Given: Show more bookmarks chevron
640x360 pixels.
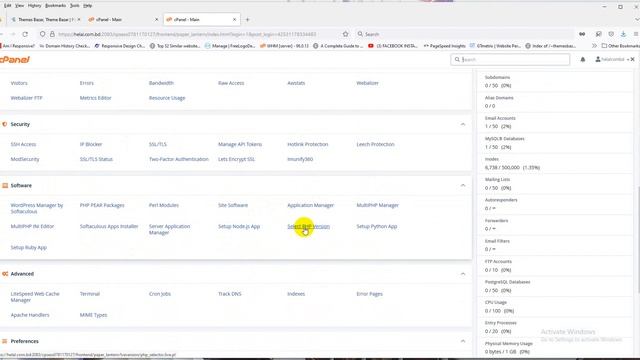Looking at the screenshot, I should point(594,46).
